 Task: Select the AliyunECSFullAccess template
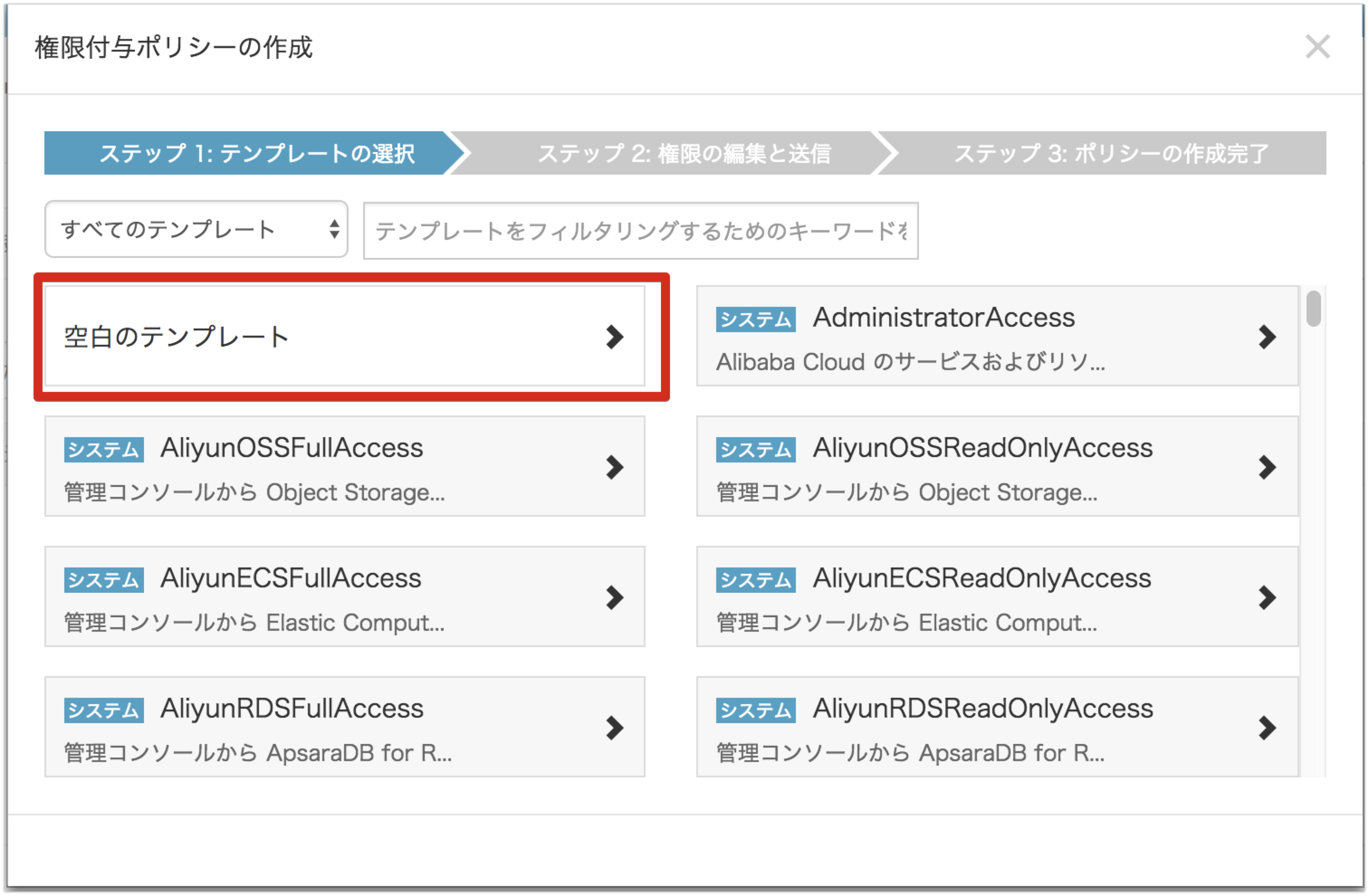345,598
